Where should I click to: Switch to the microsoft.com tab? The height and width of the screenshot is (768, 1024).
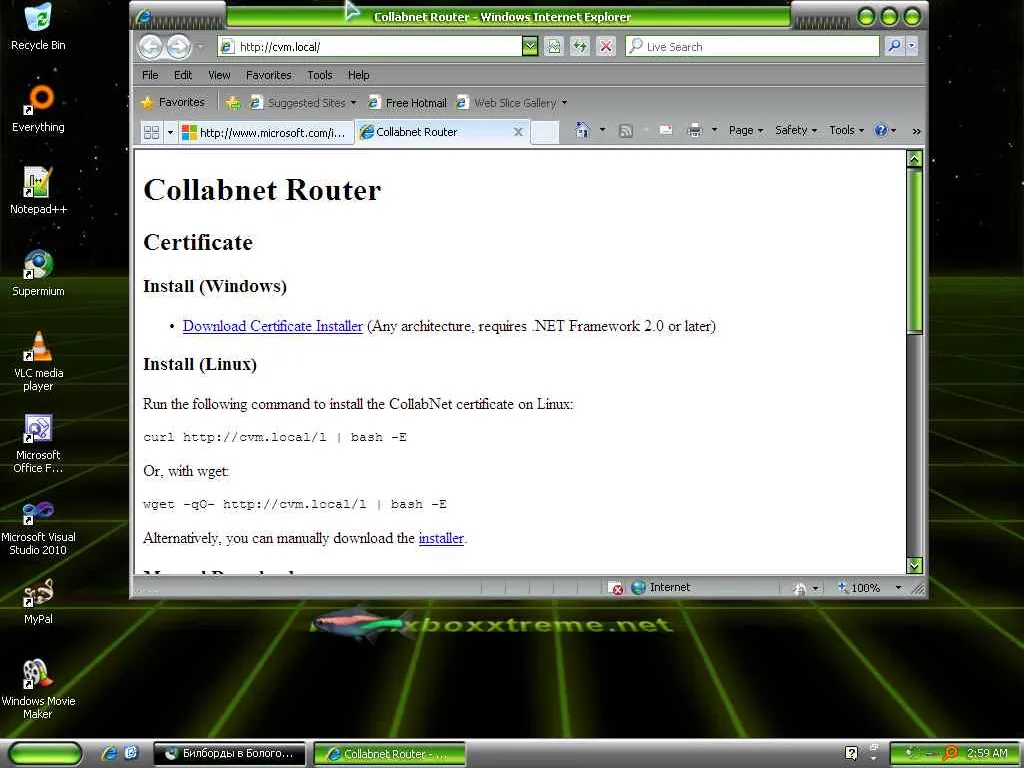point(265,133)
